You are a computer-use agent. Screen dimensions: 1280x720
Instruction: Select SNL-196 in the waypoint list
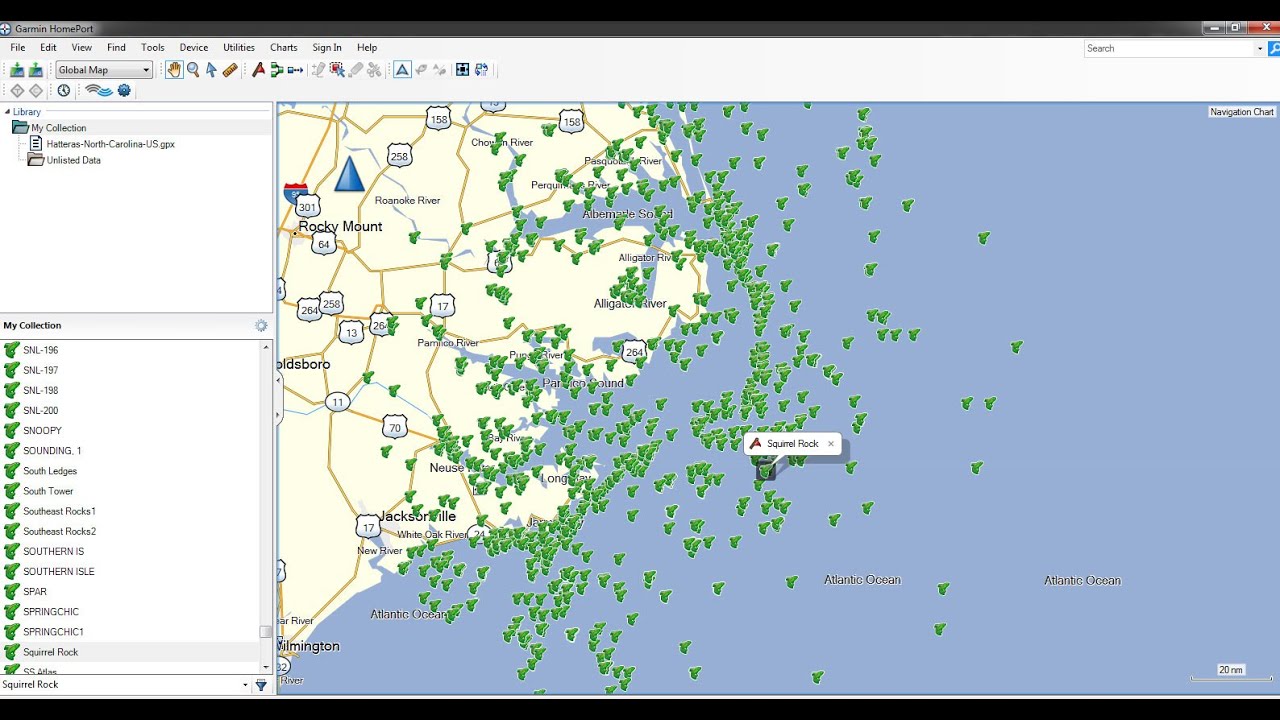[130, 350]
